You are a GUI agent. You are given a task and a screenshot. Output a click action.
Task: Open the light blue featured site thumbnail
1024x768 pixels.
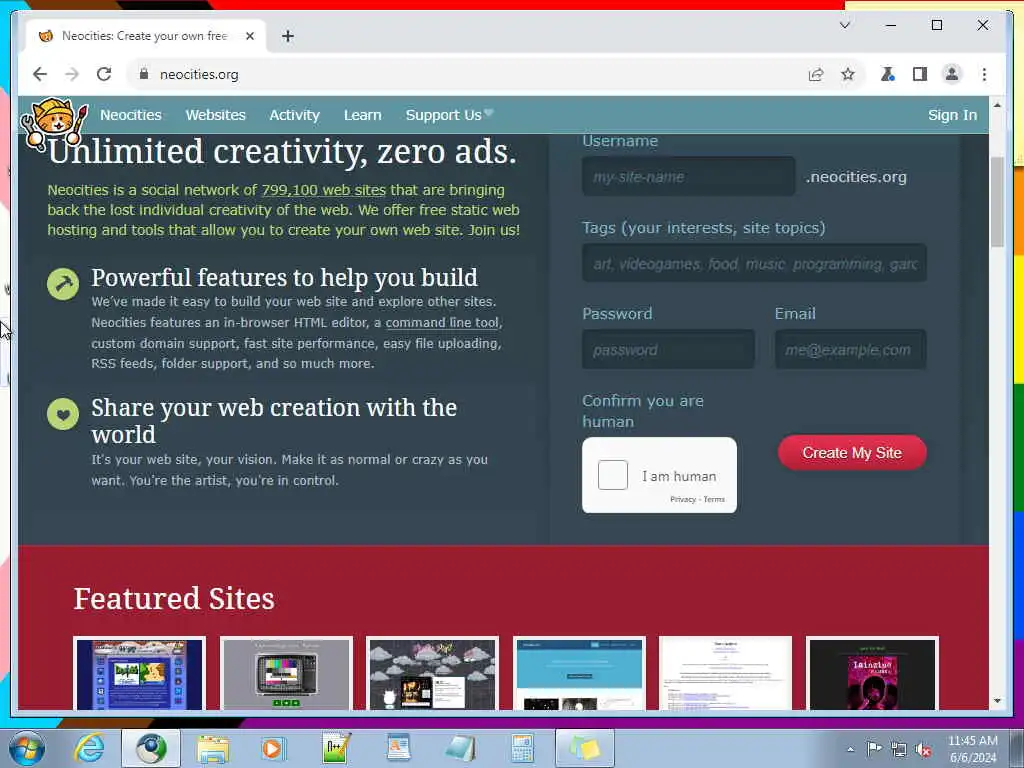pyautogui.click(x=579, y=673)
